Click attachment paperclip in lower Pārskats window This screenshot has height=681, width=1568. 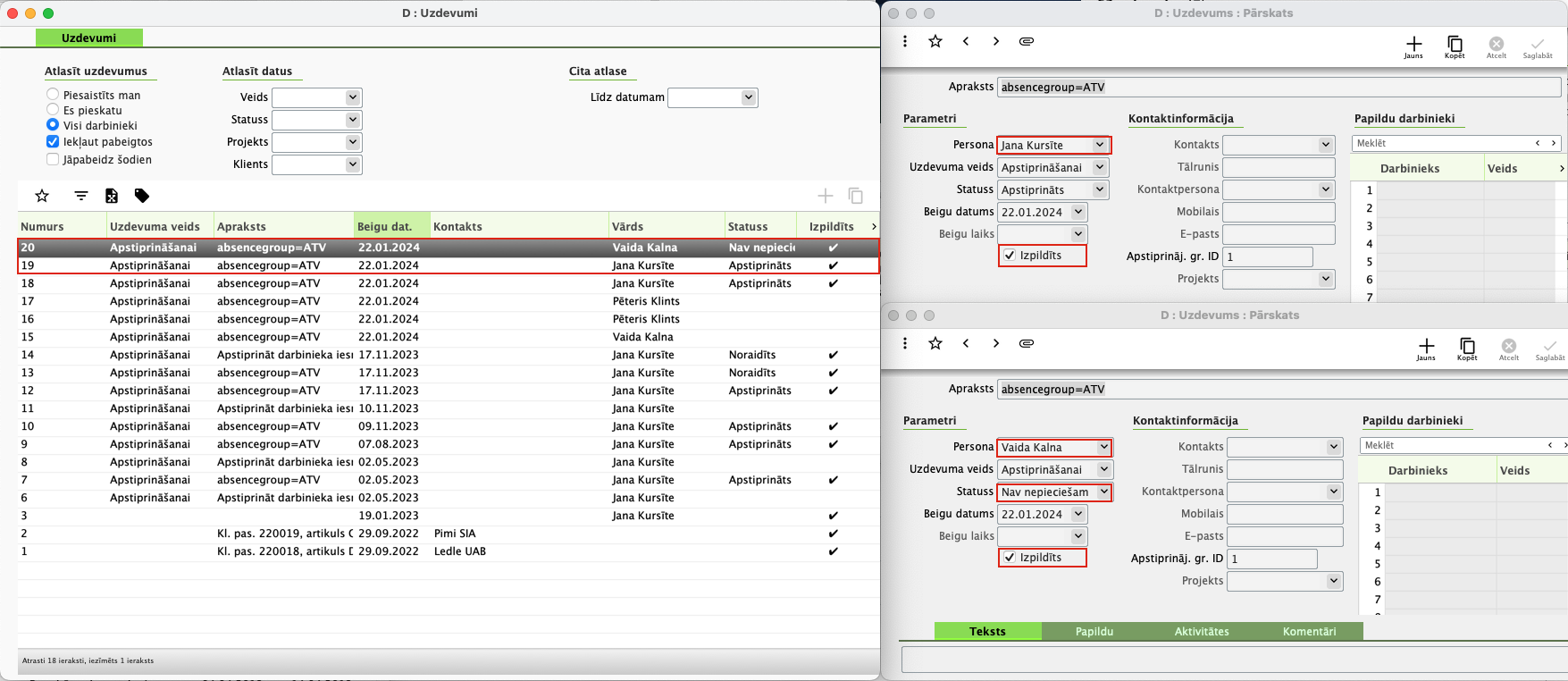point(1027,343)
